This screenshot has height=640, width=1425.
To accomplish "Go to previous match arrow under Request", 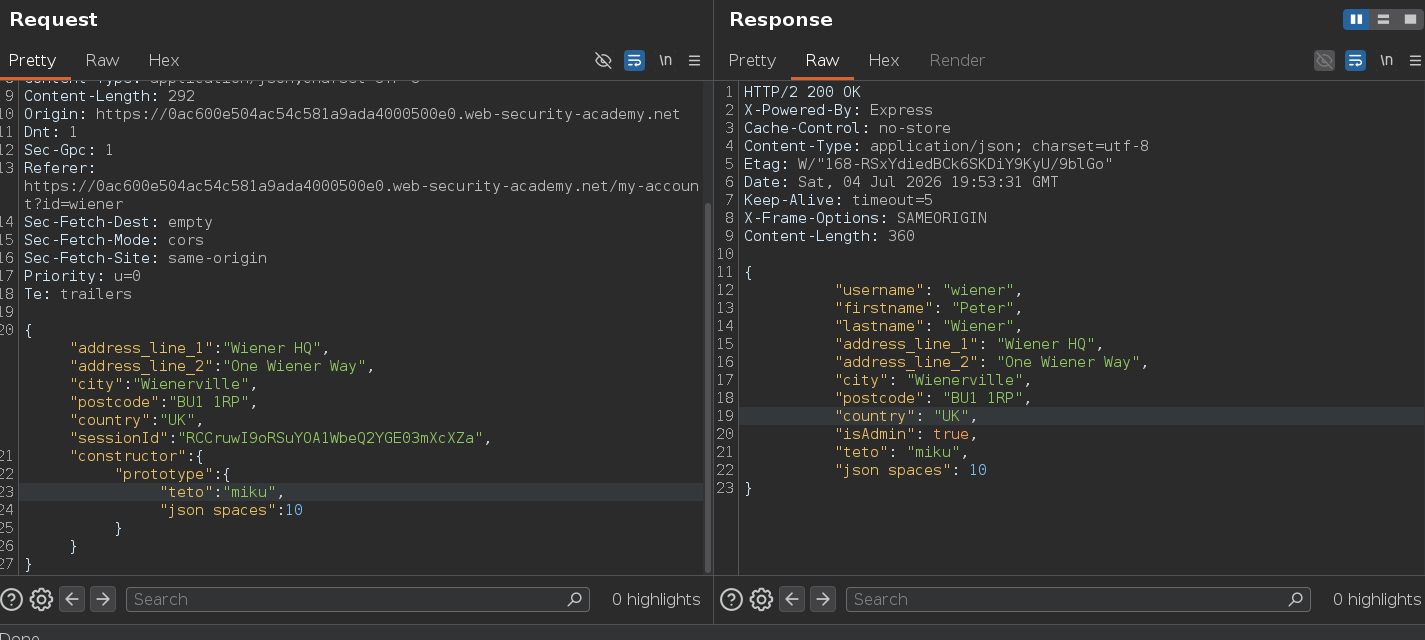I will 72,599.
